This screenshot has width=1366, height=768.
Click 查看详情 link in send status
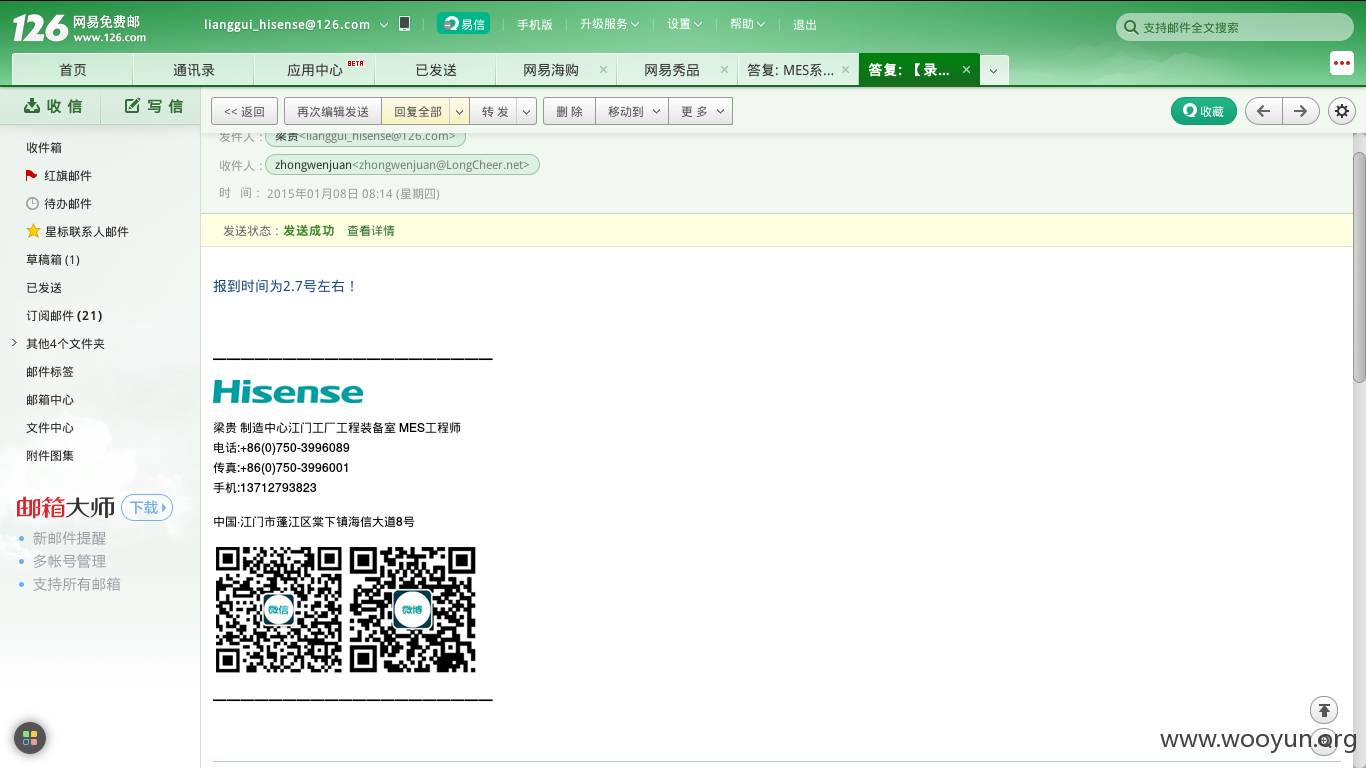point(371,231)
